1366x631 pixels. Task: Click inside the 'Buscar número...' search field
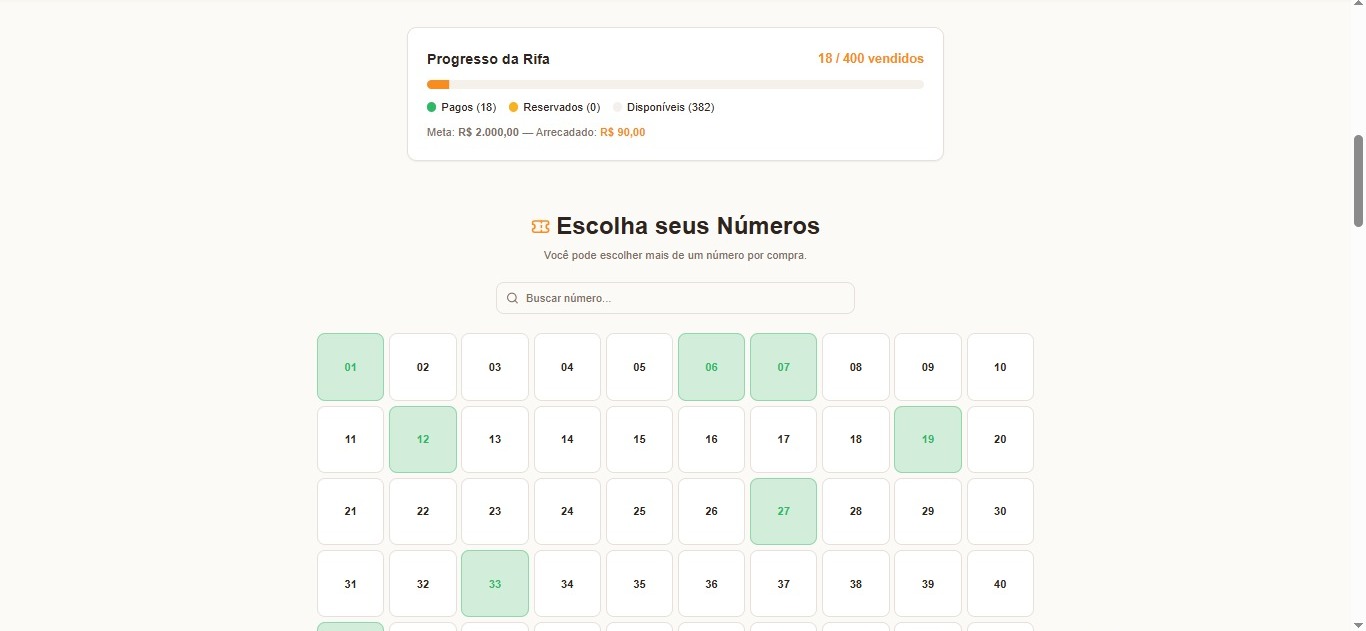[x=675, y=298]
